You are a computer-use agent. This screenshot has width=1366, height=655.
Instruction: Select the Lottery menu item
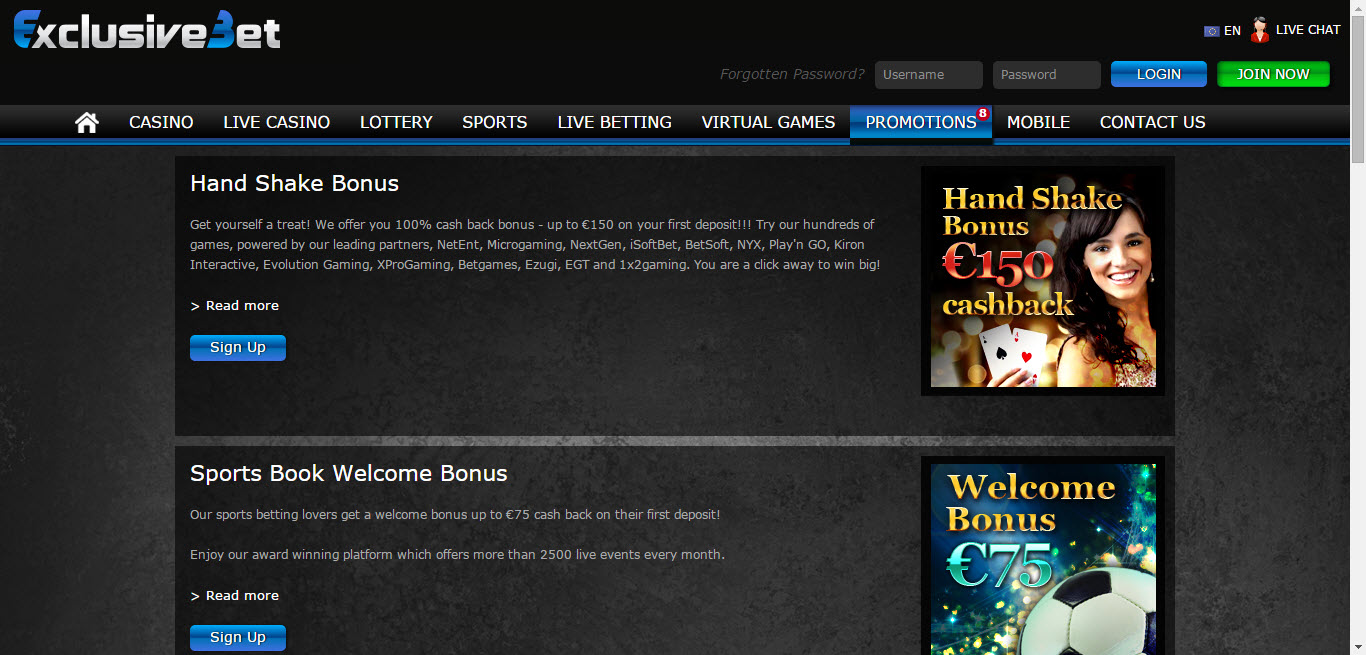coord(396,122)
